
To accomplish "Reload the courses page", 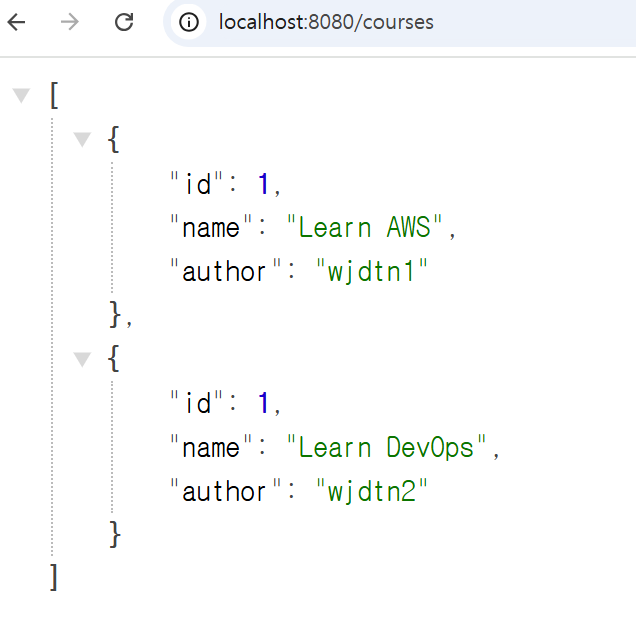I will (x=124, y=22).
